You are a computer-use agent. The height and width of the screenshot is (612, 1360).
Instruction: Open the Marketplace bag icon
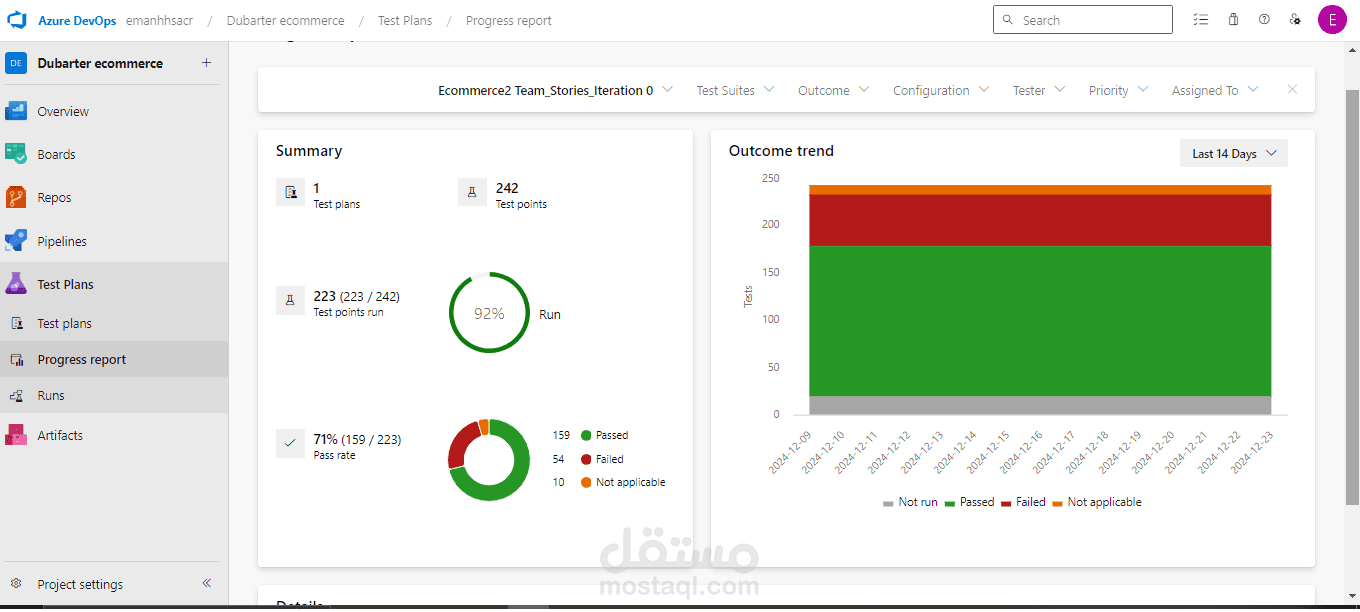(1233, 19)
